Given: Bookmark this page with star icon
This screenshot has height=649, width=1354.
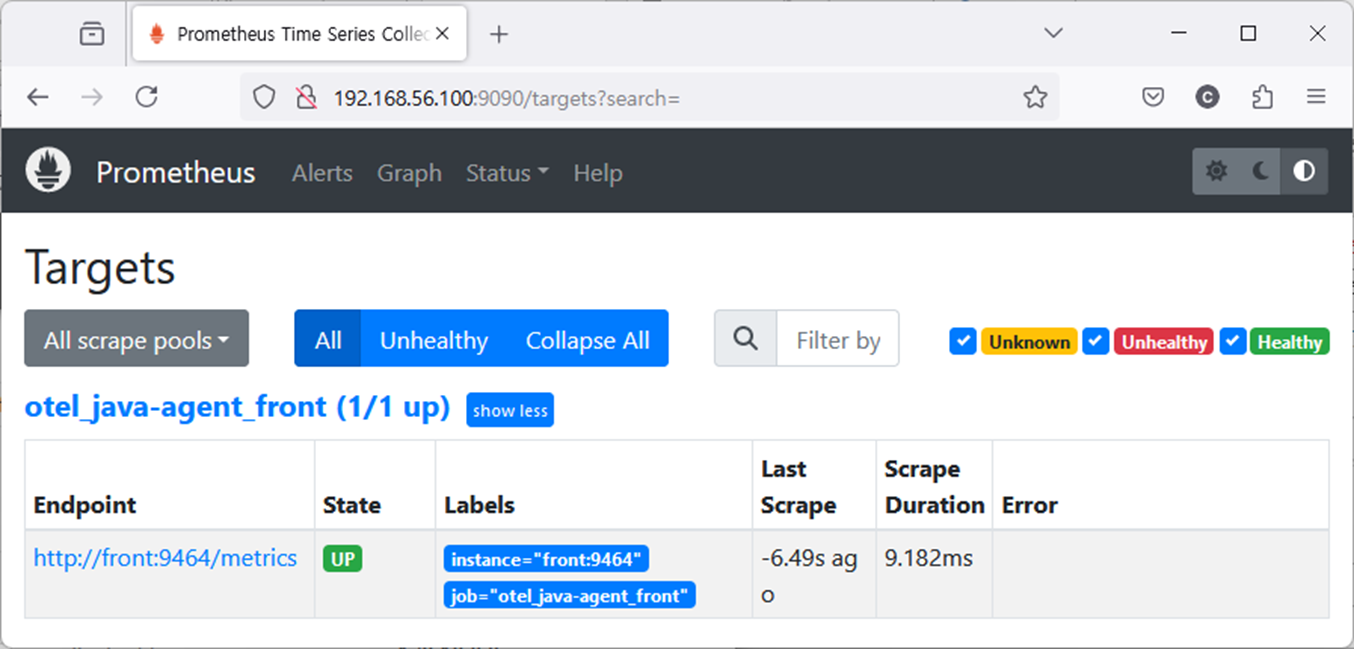Looking at the screenshot, I should pos(1035,97).
